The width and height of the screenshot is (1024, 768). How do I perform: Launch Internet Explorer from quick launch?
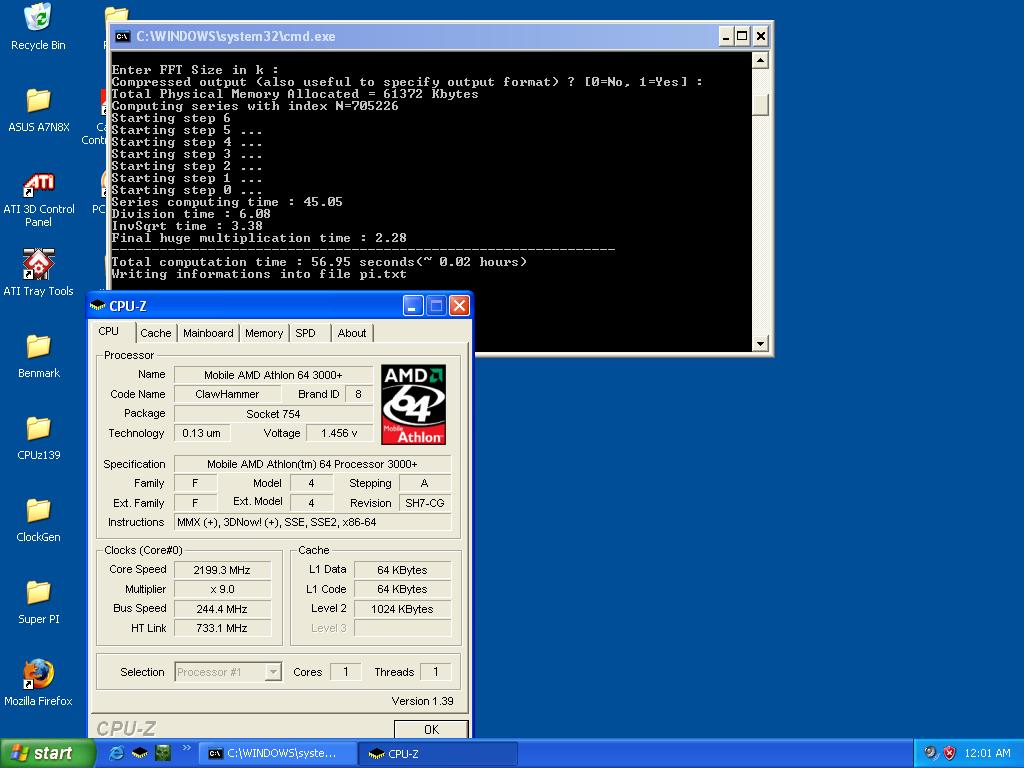[x=116, y=753]
